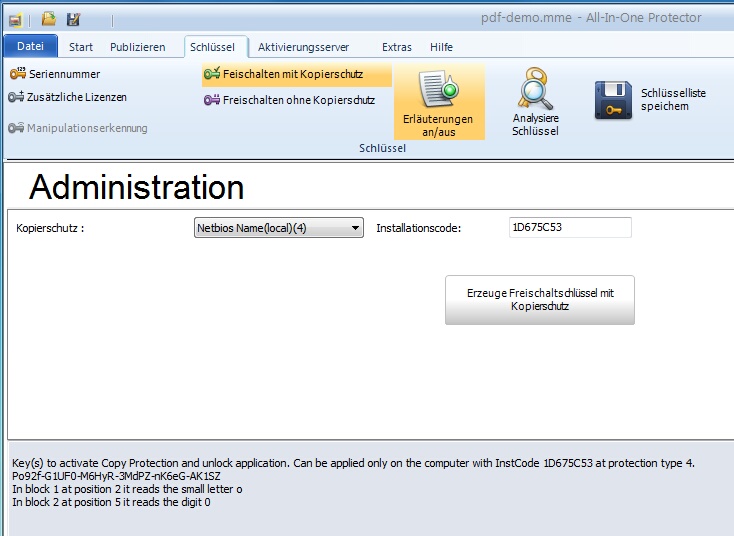Click the open folder icon in title bar
Viewport: 734px width, 536px height.
pos(48,19)
